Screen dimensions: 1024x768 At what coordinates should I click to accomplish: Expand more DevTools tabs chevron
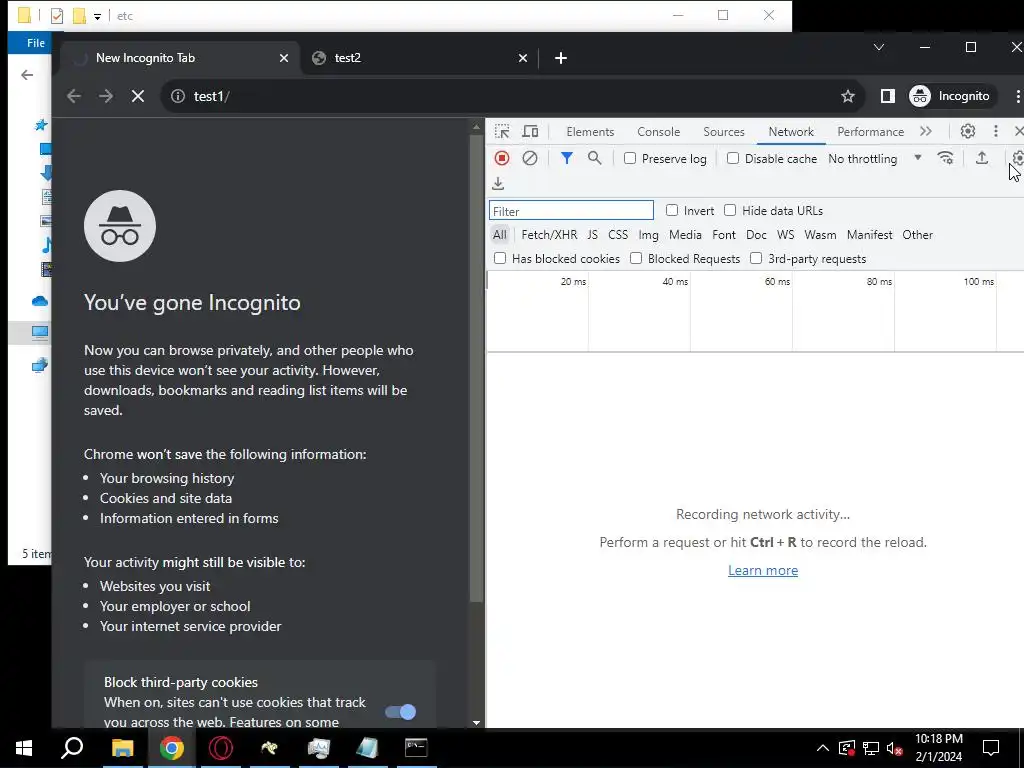925,131
